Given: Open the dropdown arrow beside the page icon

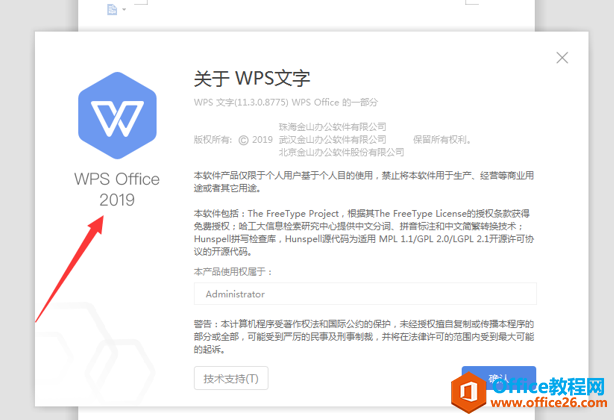Looking at the screenshot, I should pos(124,9).
